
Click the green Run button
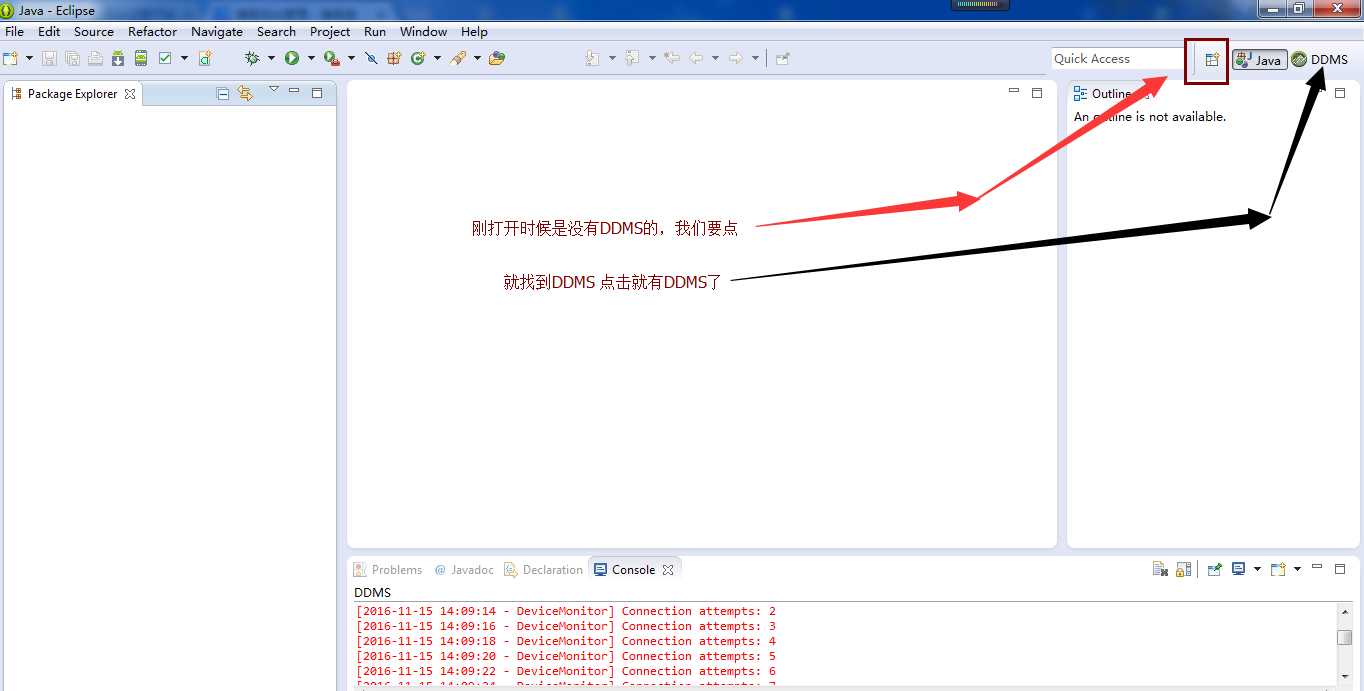pos(292,58)
